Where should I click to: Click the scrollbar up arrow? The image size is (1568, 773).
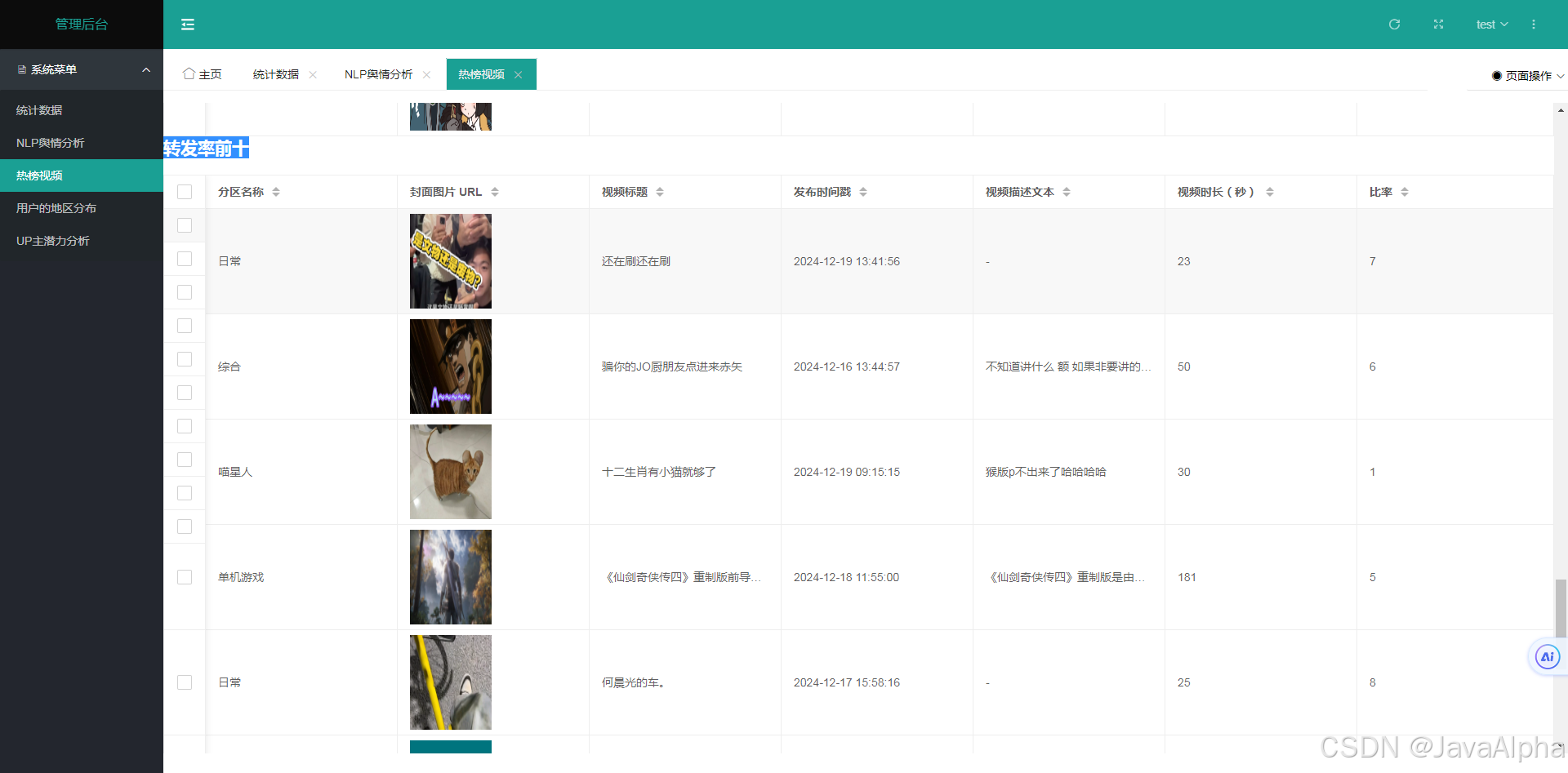pyautogui.click(x=1561, y=110)
